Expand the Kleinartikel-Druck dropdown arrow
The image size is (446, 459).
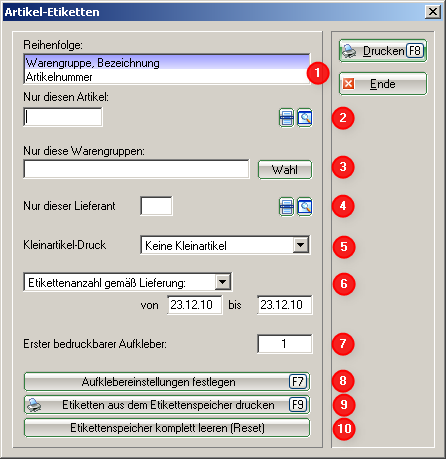(x=301, y=245)
